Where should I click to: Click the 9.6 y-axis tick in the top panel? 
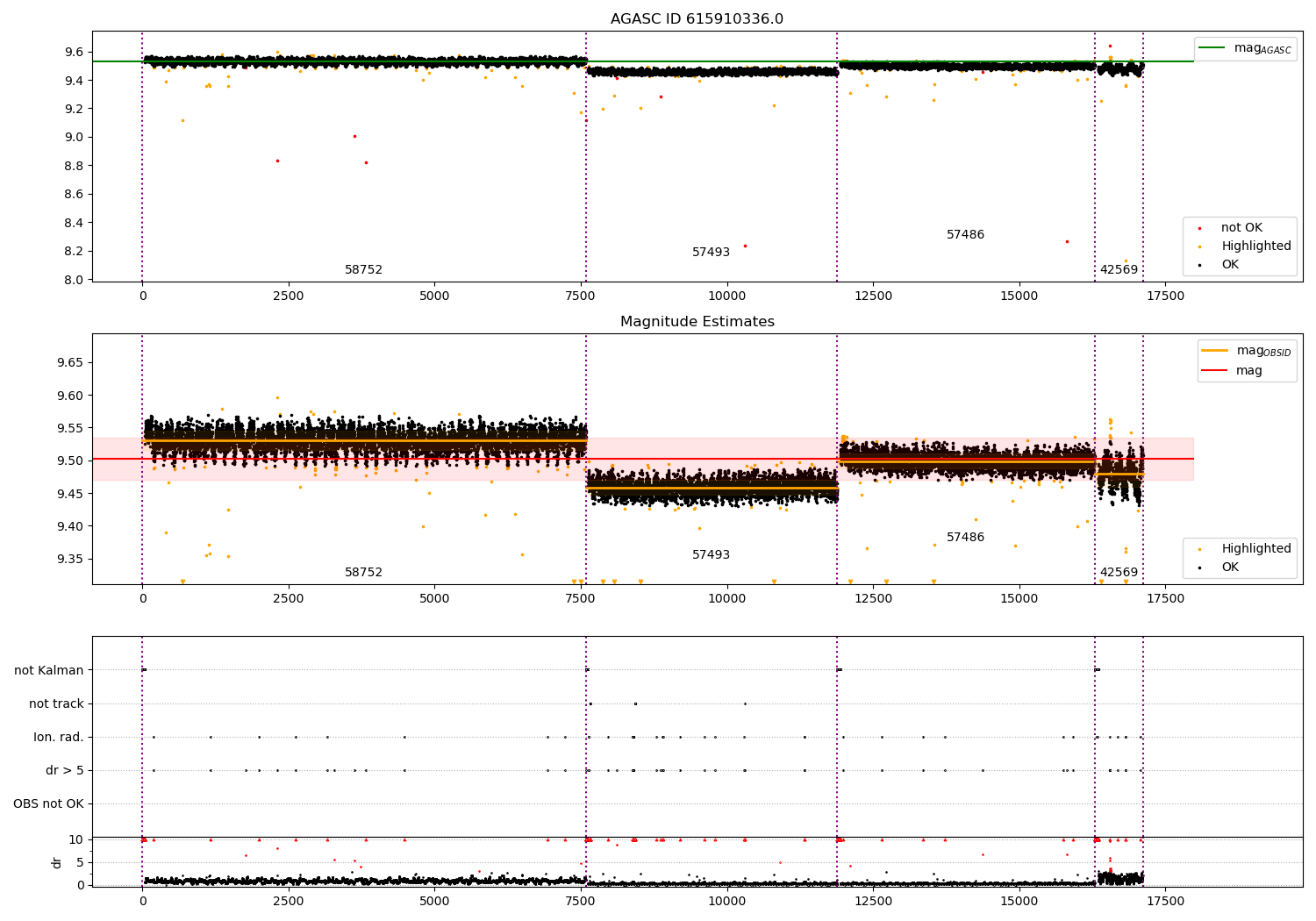tap(74, 53)
